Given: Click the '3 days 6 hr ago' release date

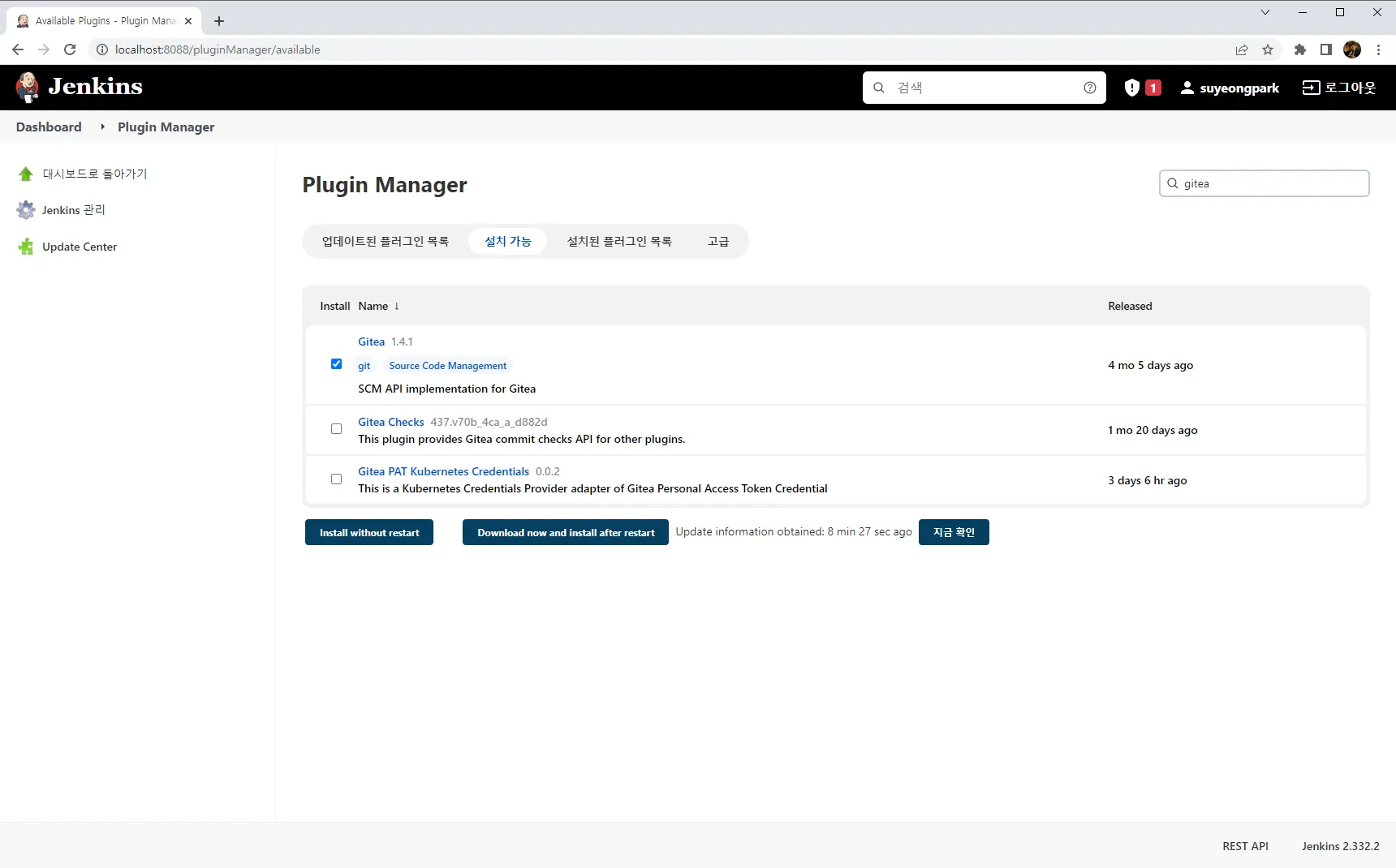Looking at the screenshot, I should pos(1148,480).
